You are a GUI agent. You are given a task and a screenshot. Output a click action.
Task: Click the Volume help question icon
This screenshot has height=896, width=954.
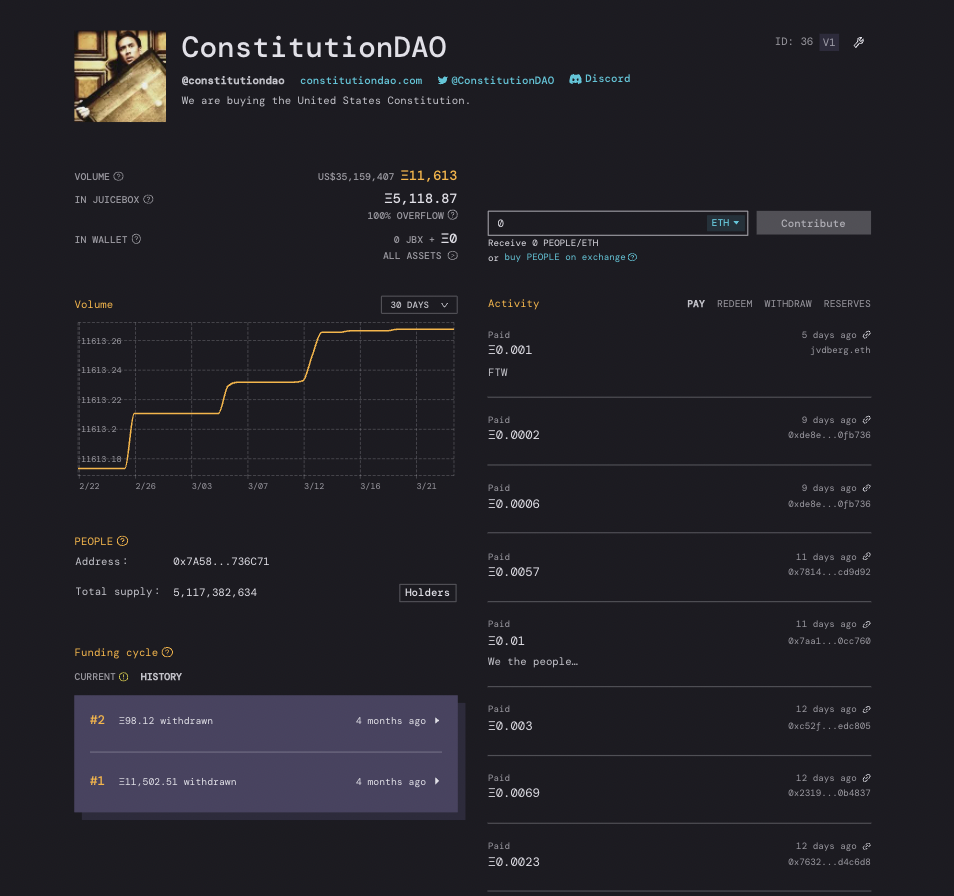tap(119, 176)
